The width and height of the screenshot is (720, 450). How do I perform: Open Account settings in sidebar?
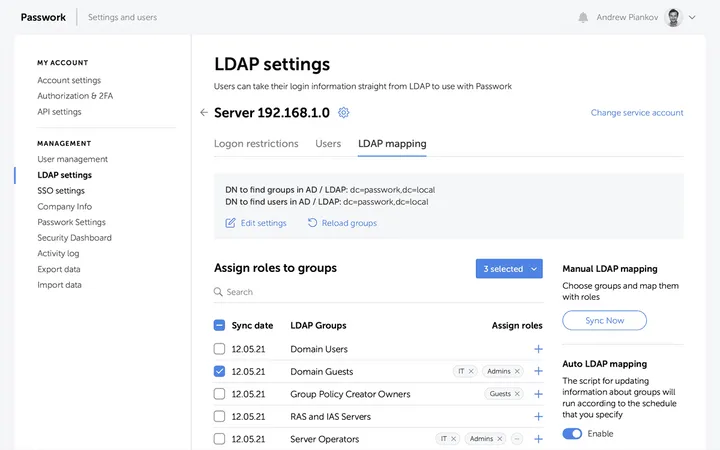[69, 80]
